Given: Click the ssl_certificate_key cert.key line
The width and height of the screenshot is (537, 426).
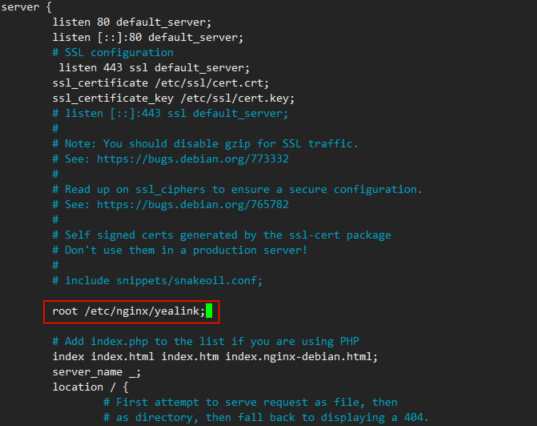Looking at the screenshot, I should pos(173,99).
